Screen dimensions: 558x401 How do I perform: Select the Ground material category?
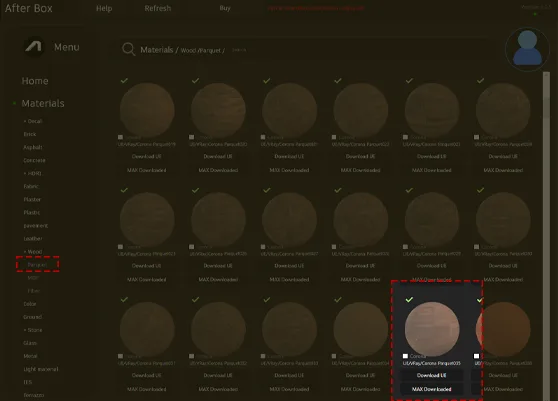32,317
